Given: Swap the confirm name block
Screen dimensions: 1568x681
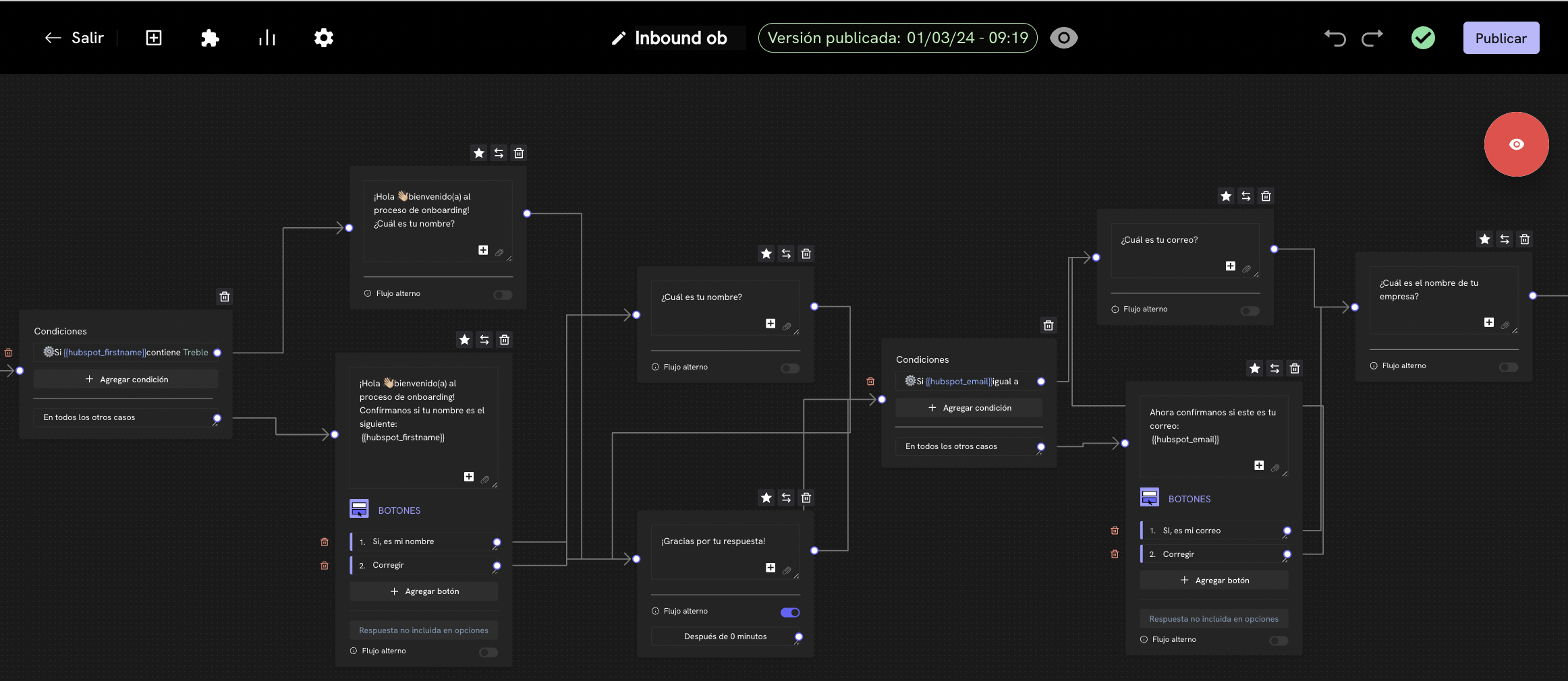Looking at the screenshot, I should 484,340.
